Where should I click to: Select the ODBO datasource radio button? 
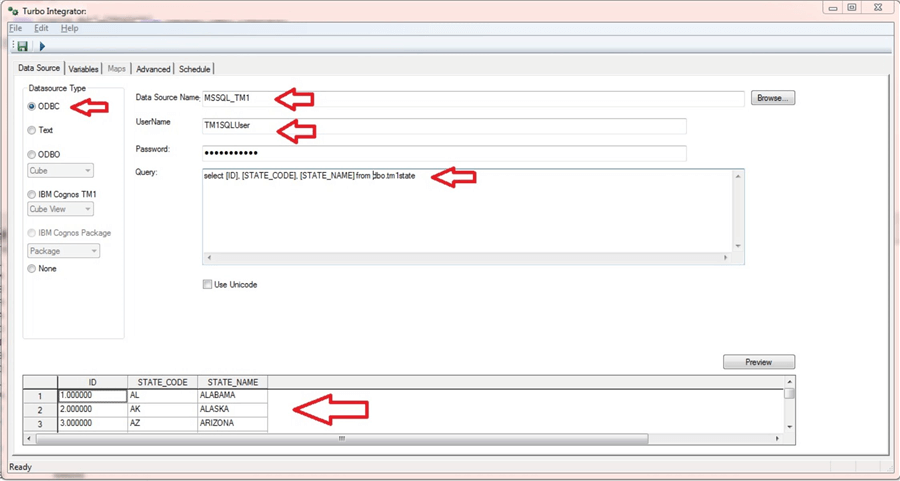pos(32,154)
